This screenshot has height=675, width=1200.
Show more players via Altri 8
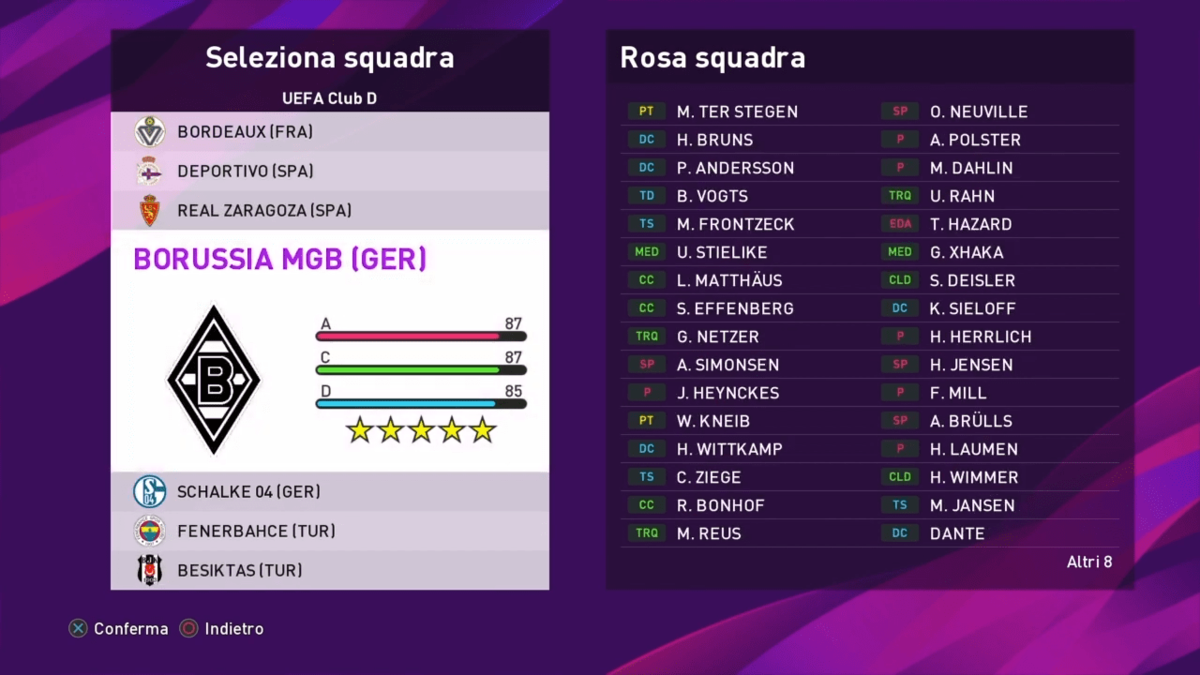[x=1089, y=562]
